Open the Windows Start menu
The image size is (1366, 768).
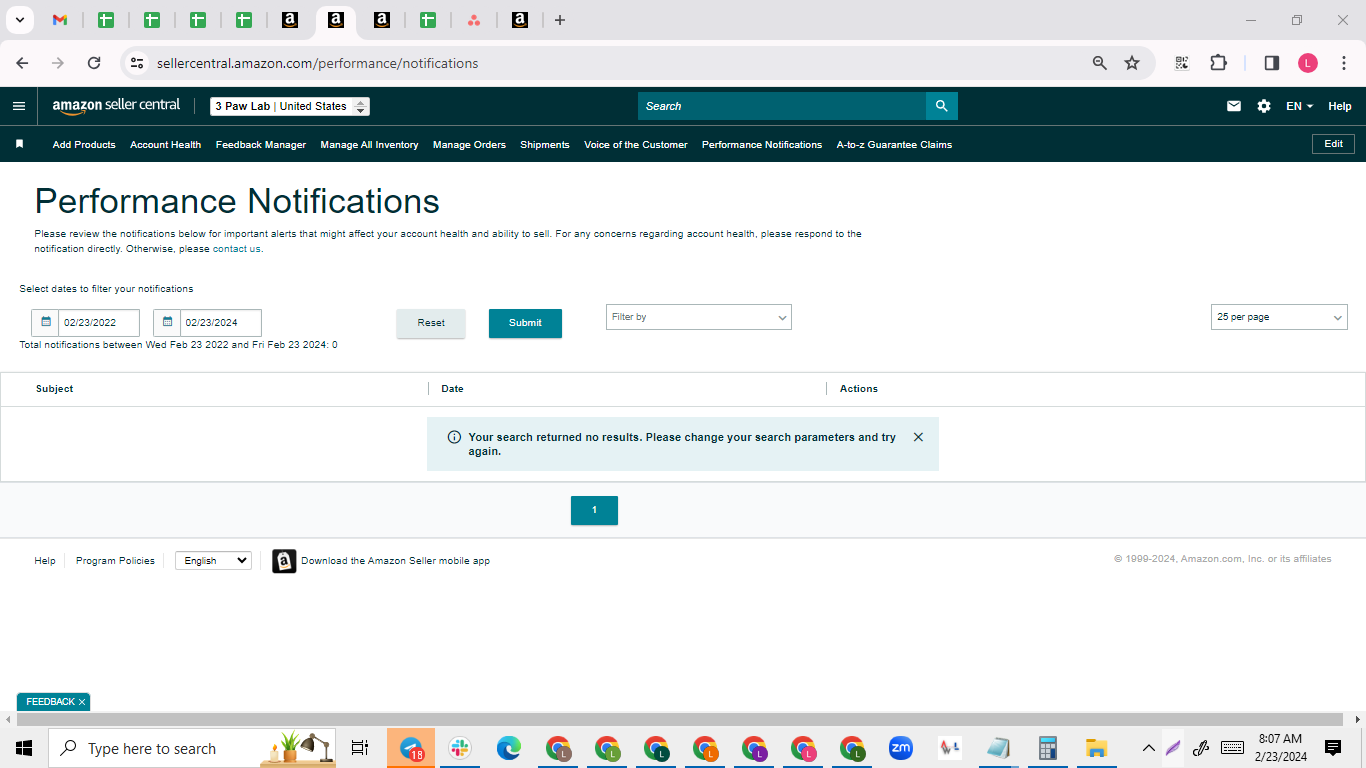[24, 748]
